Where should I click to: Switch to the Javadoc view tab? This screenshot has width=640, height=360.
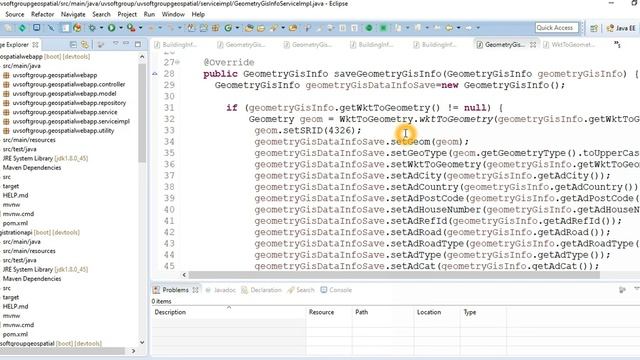pos(221,290)
